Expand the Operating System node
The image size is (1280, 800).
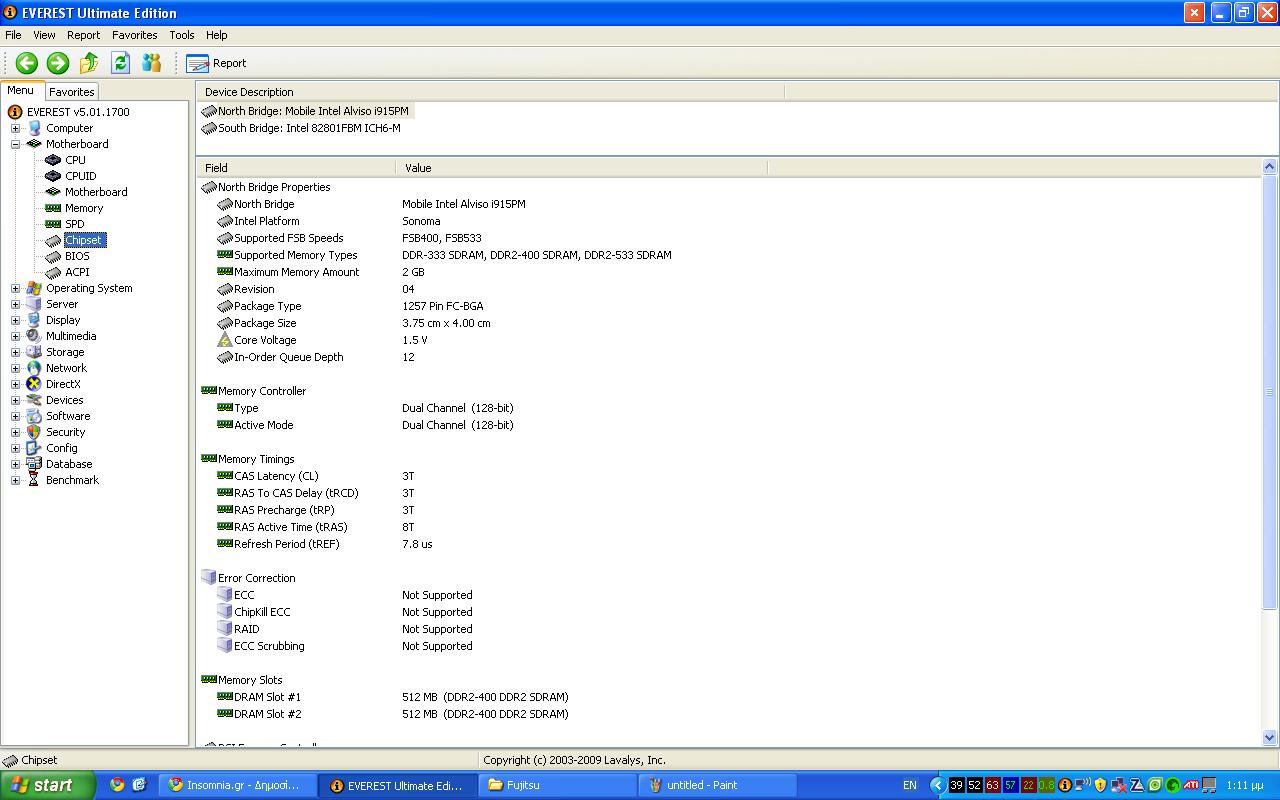click(15, 288)
